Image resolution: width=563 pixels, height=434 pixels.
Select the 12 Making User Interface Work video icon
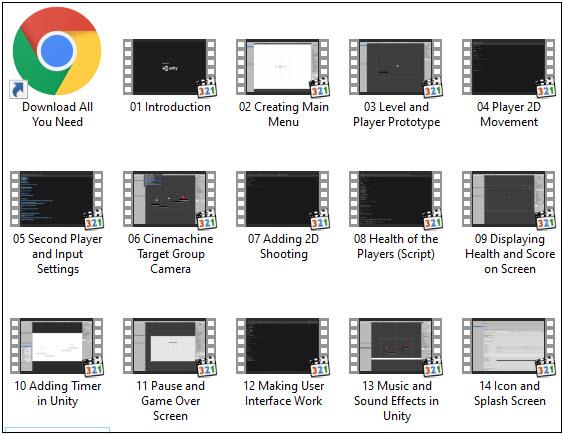[283, 346]
